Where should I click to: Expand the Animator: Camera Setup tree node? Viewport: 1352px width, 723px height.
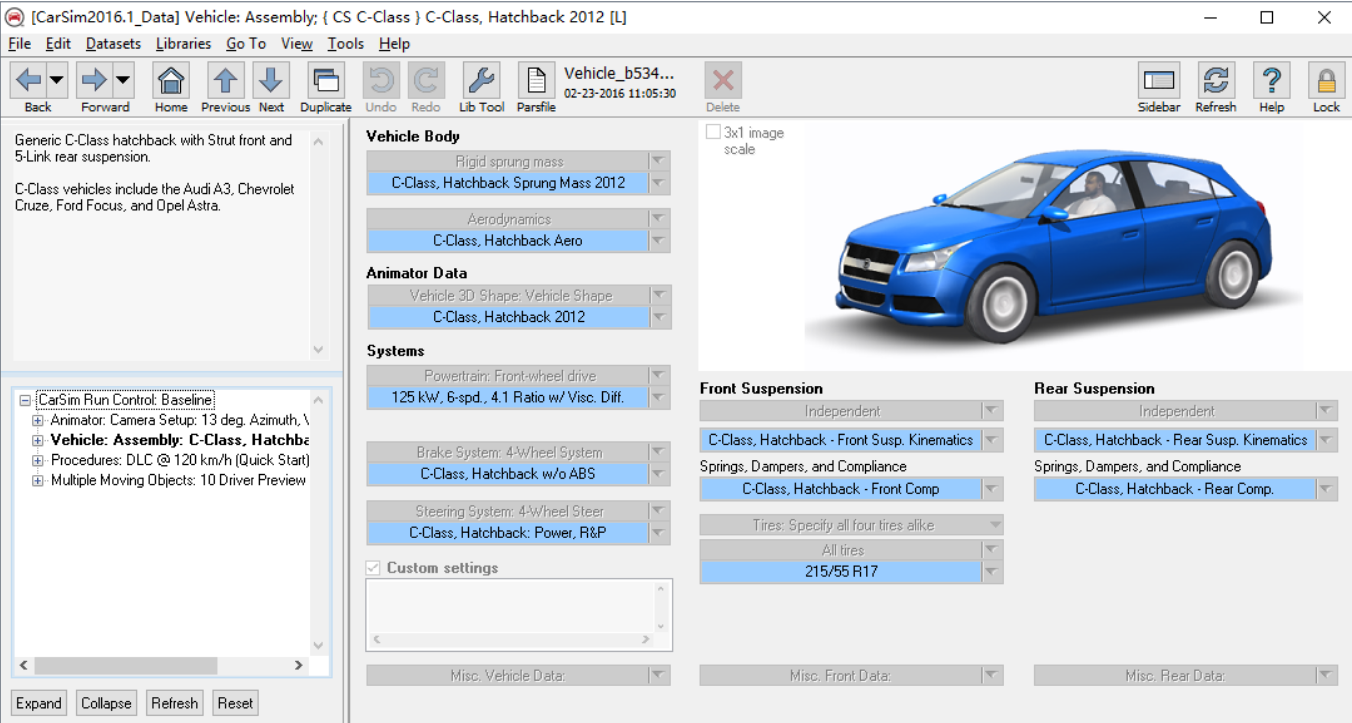click(39, 420)
